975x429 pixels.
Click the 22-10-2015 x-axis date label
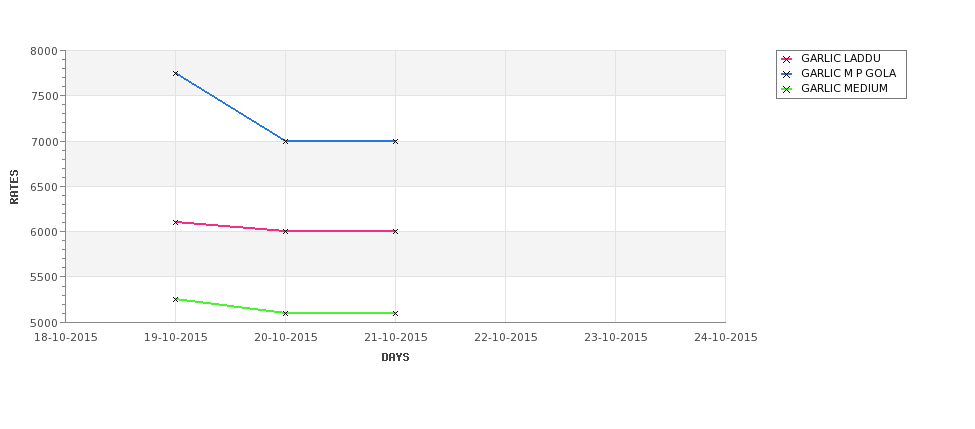[506, 338]
